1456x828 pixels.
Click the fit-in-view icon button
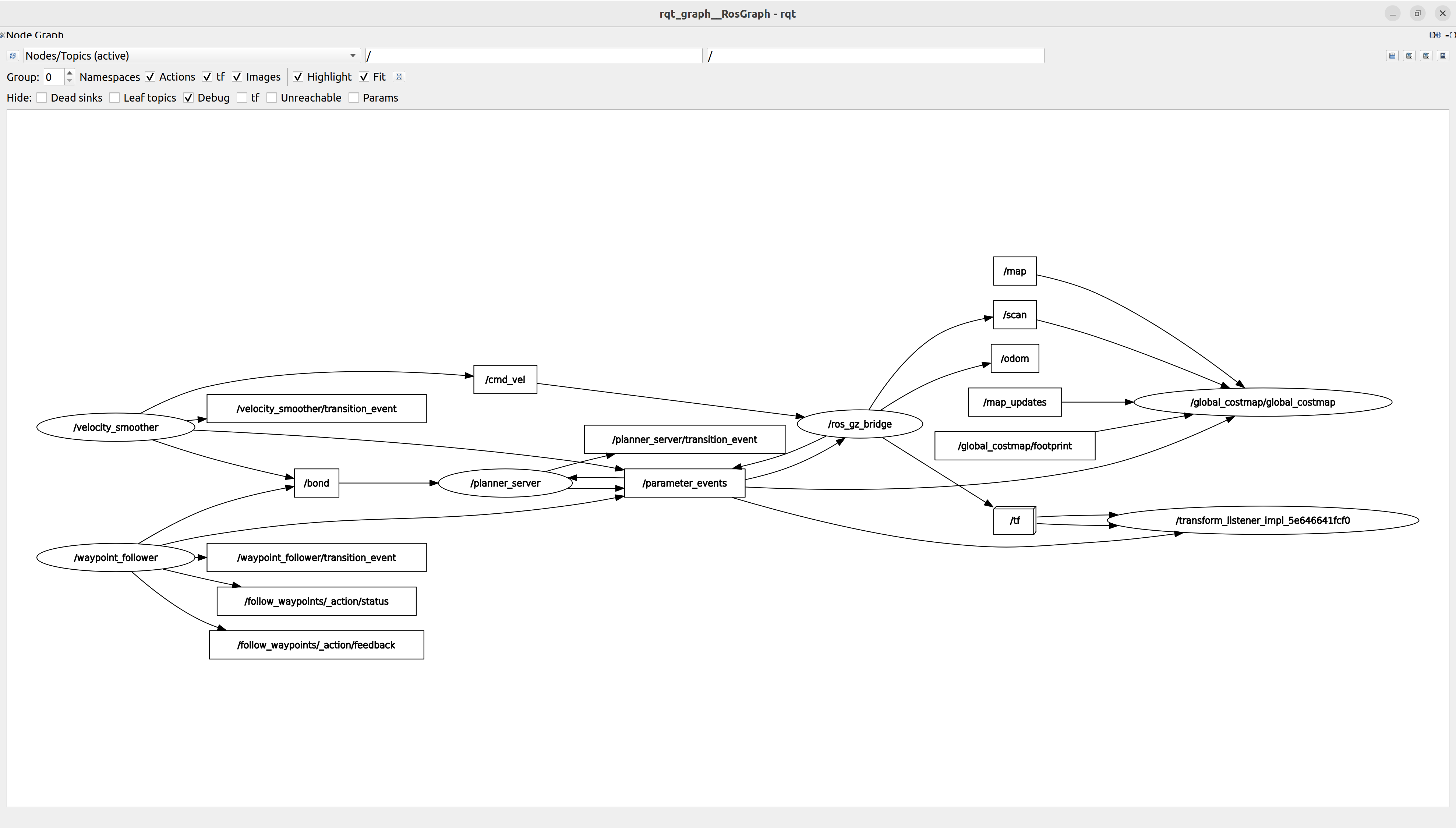(399, 77)
